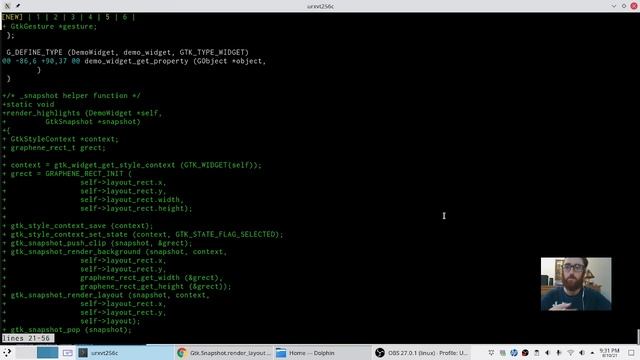Click the 'self->layout);' line
Viewport: 640px width, 360px height.
[x=110, y=321]
